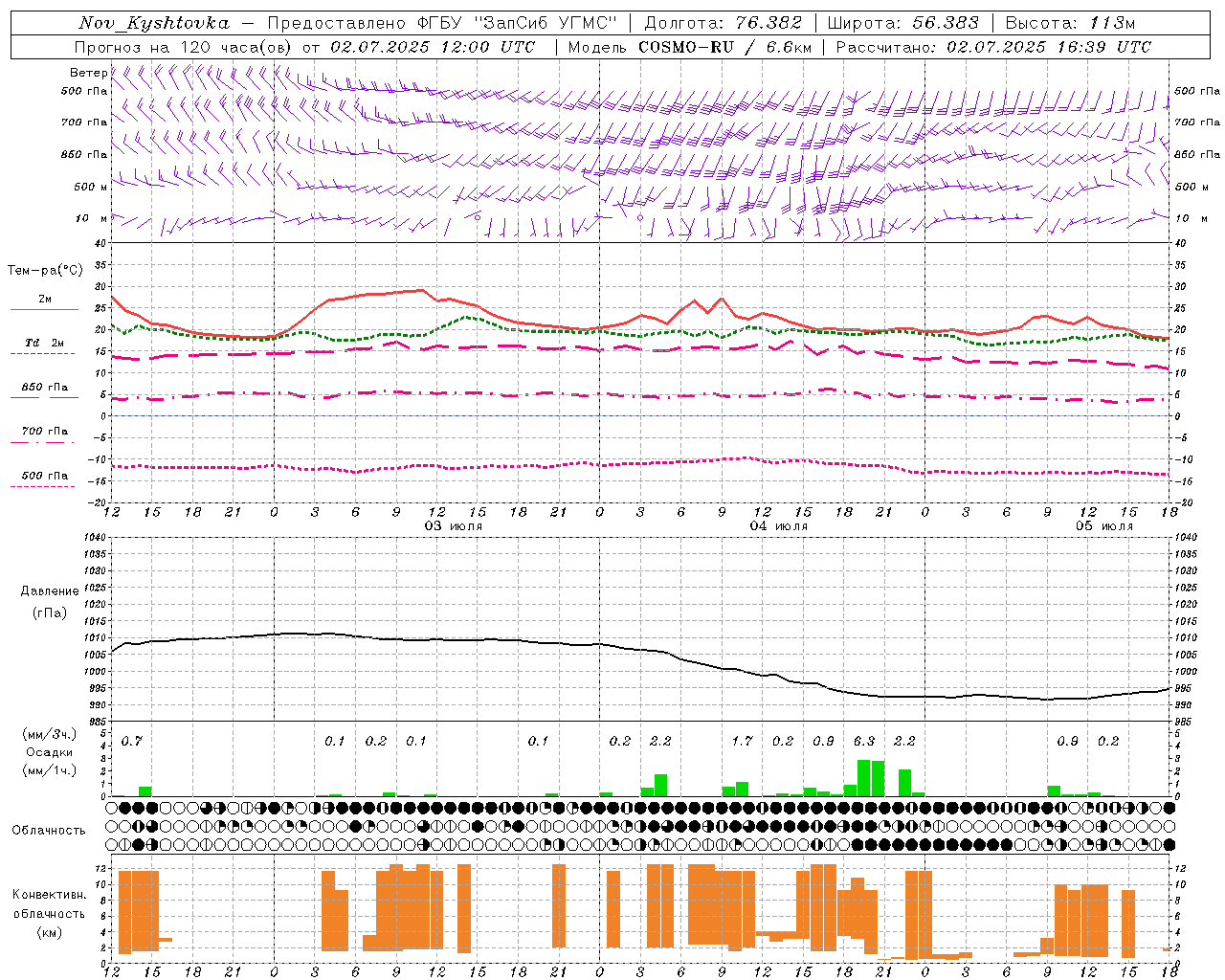Click the 'Td 2м' legend entry
This screenshot has height=980, width=1225.
(44, 343)
